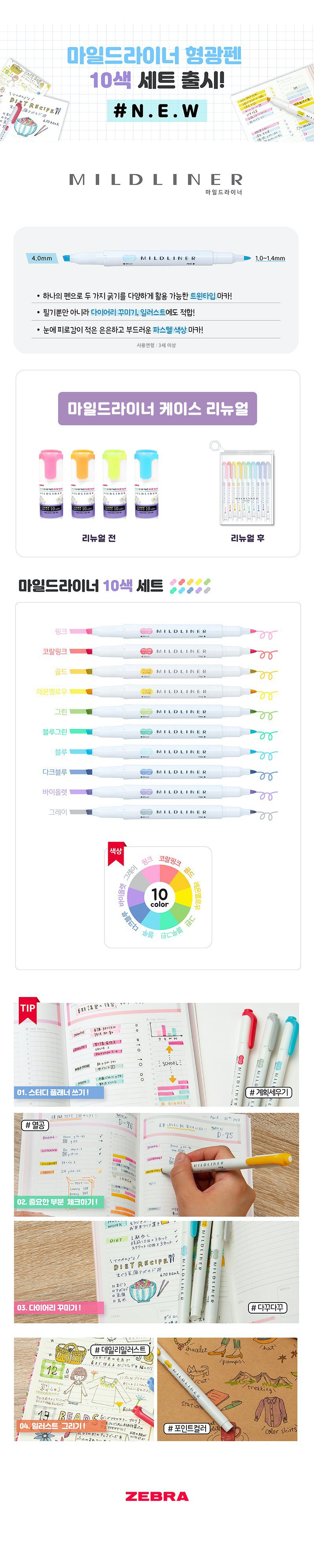Click the red TIP ribbon icon
The image size is (314, 1568).
[27, 1008]
